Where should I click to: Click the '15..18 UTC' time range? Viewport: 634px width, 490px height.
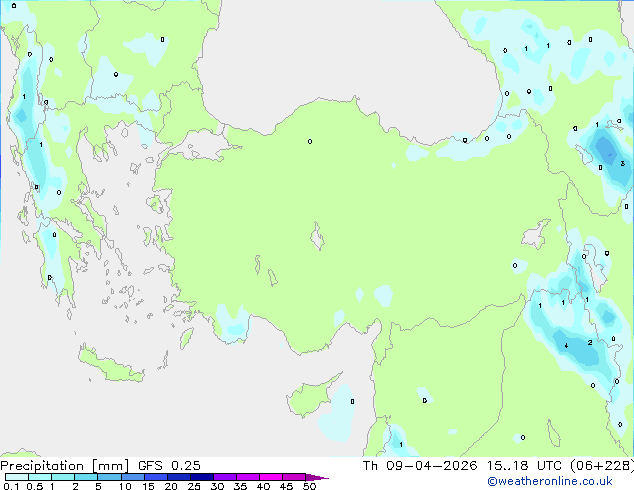click(x=524, y=466)
